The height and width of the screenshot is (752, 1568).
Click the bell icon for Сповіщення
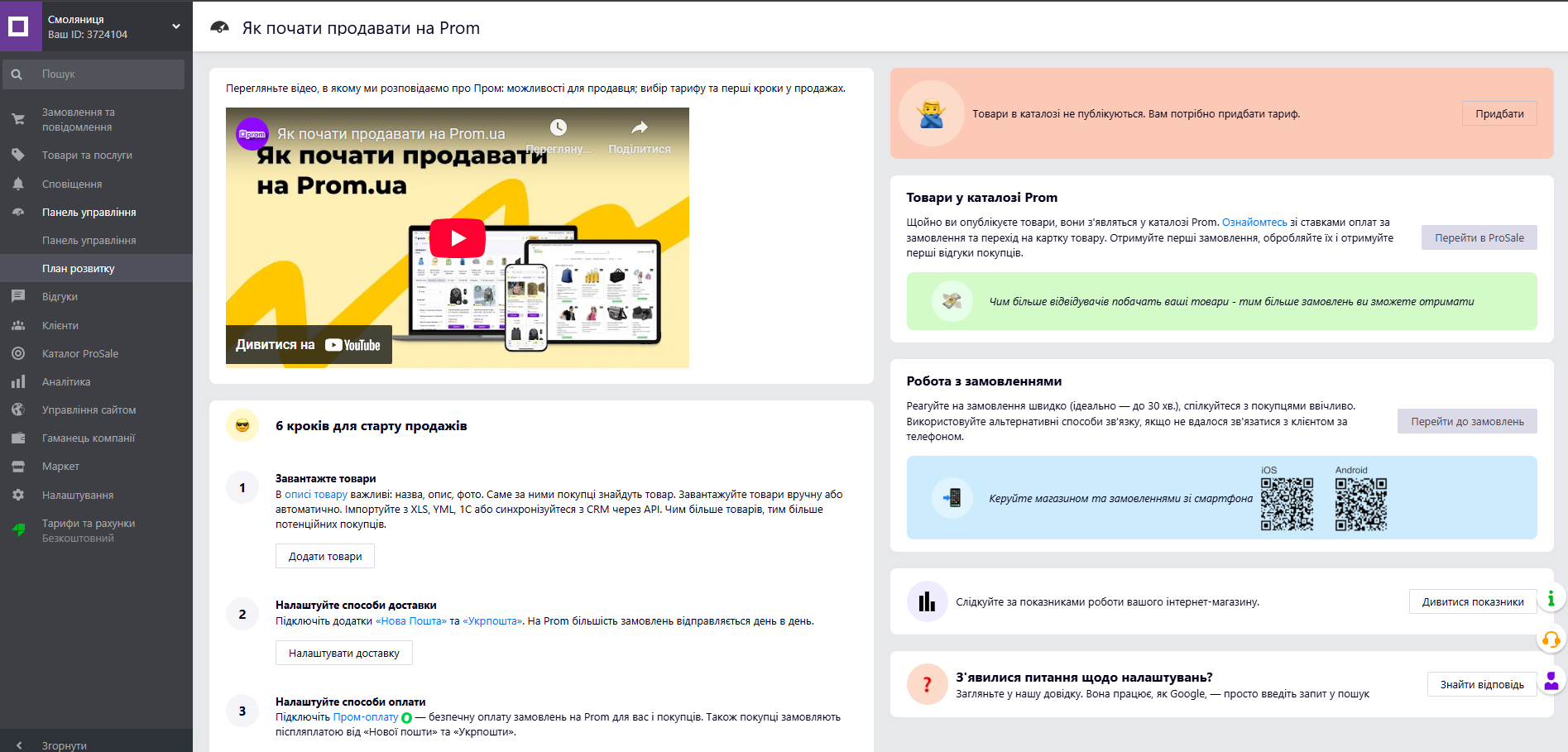click(18, 184)
